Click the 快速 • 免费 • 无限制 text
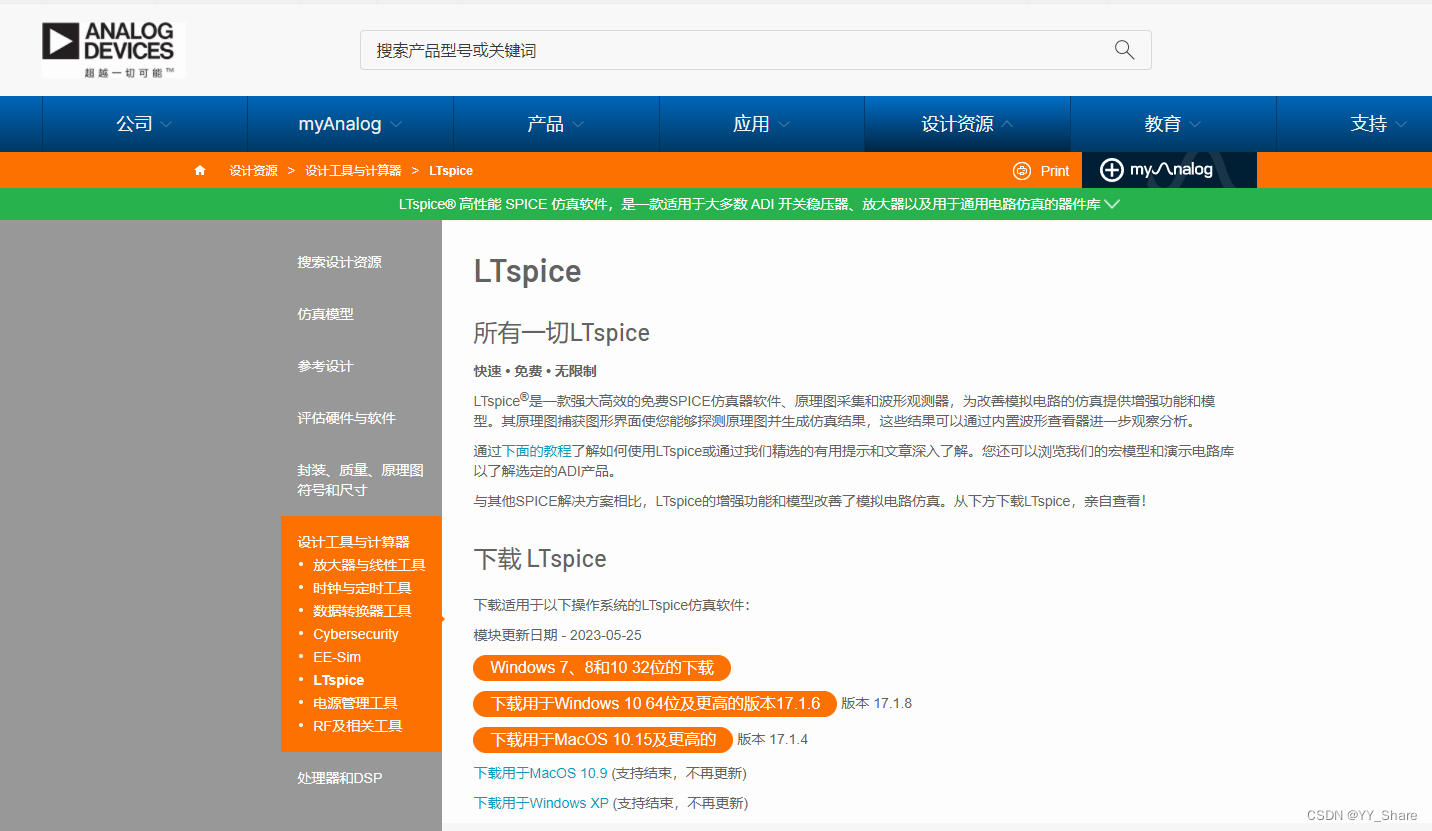 pyautogui.click(x=535, y=371)
